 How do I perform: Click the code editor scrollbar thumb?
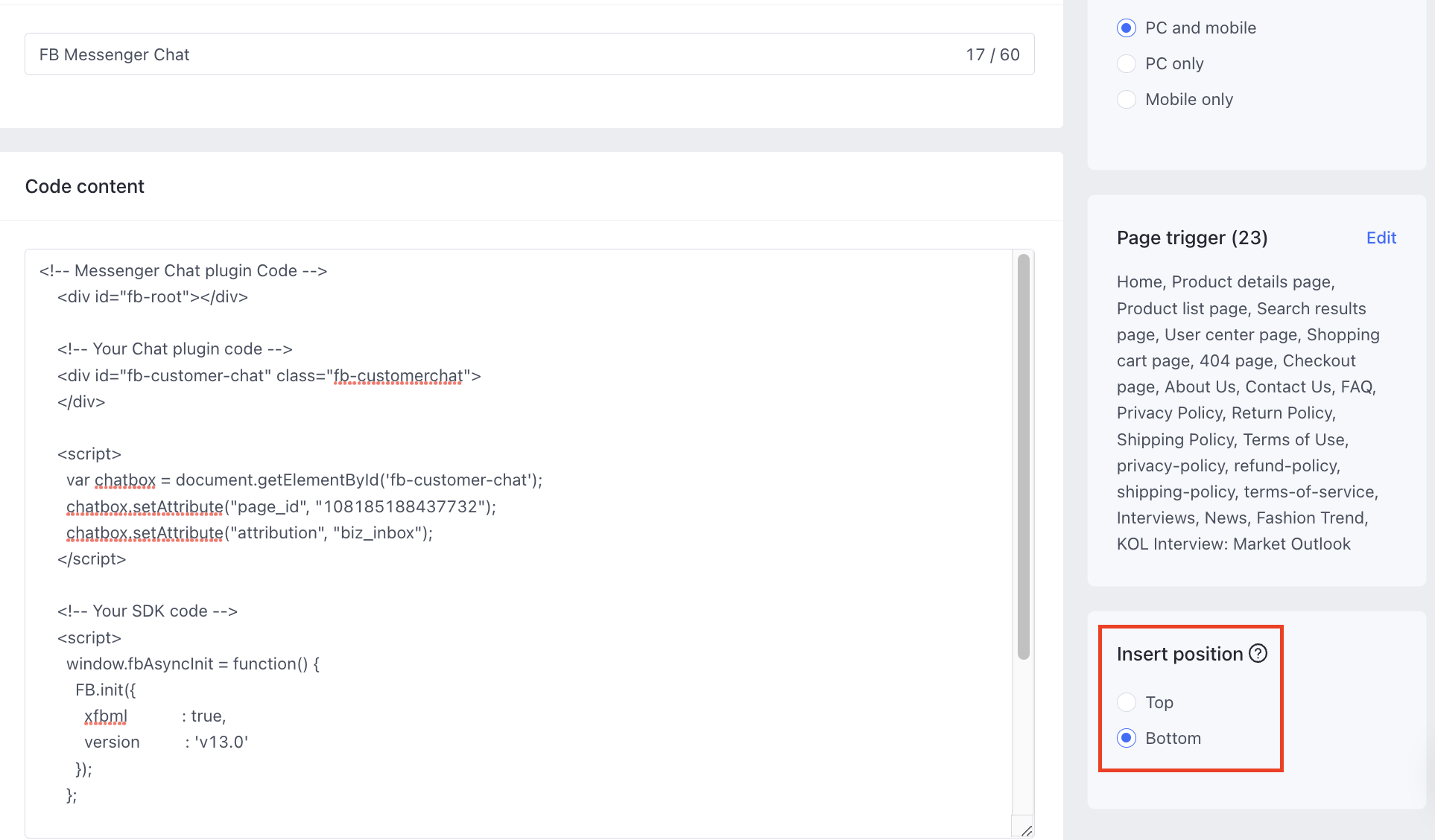(1023, 456)
